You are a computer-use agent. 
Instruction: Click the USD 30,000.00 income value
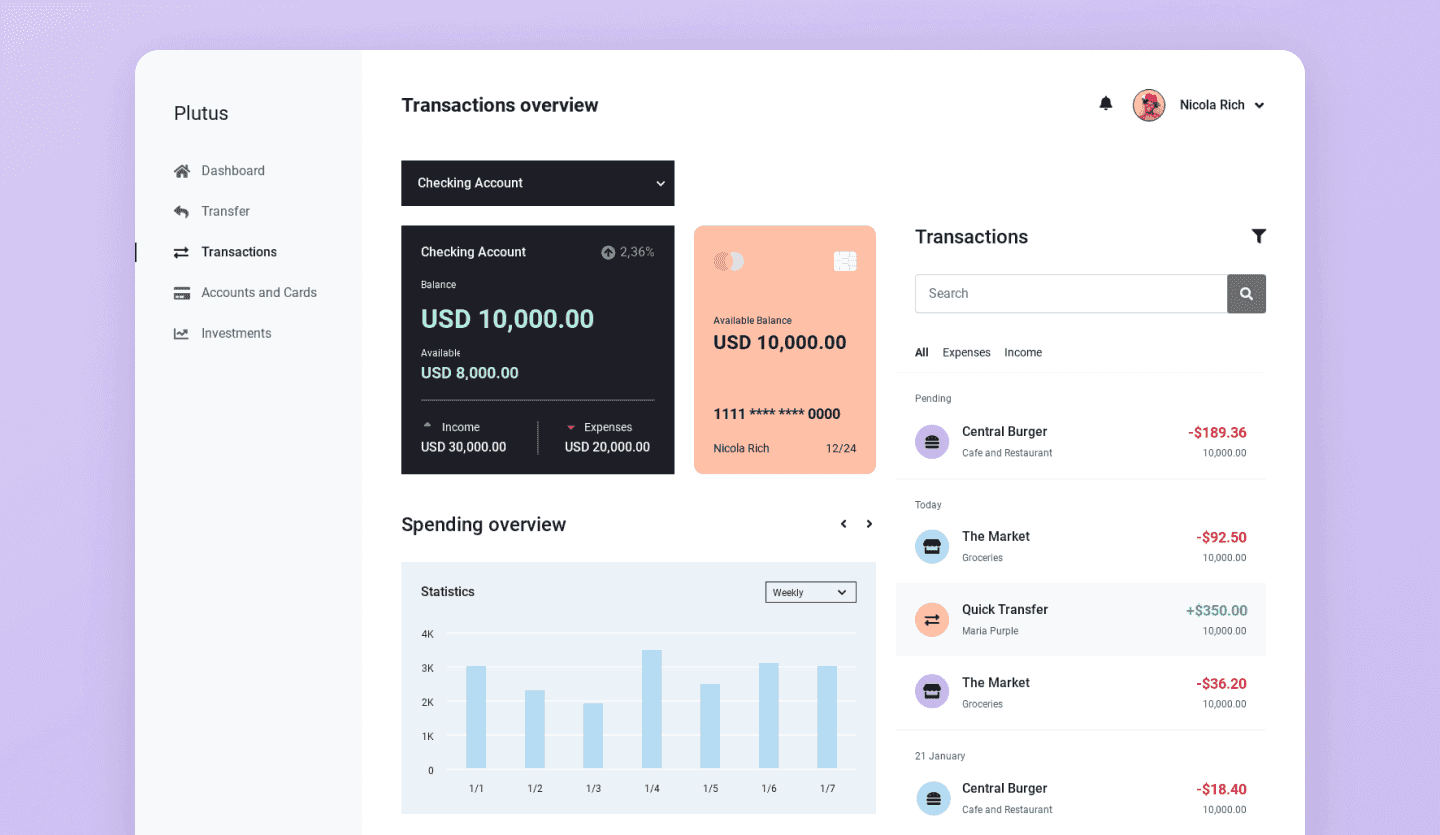pos(464,447)
